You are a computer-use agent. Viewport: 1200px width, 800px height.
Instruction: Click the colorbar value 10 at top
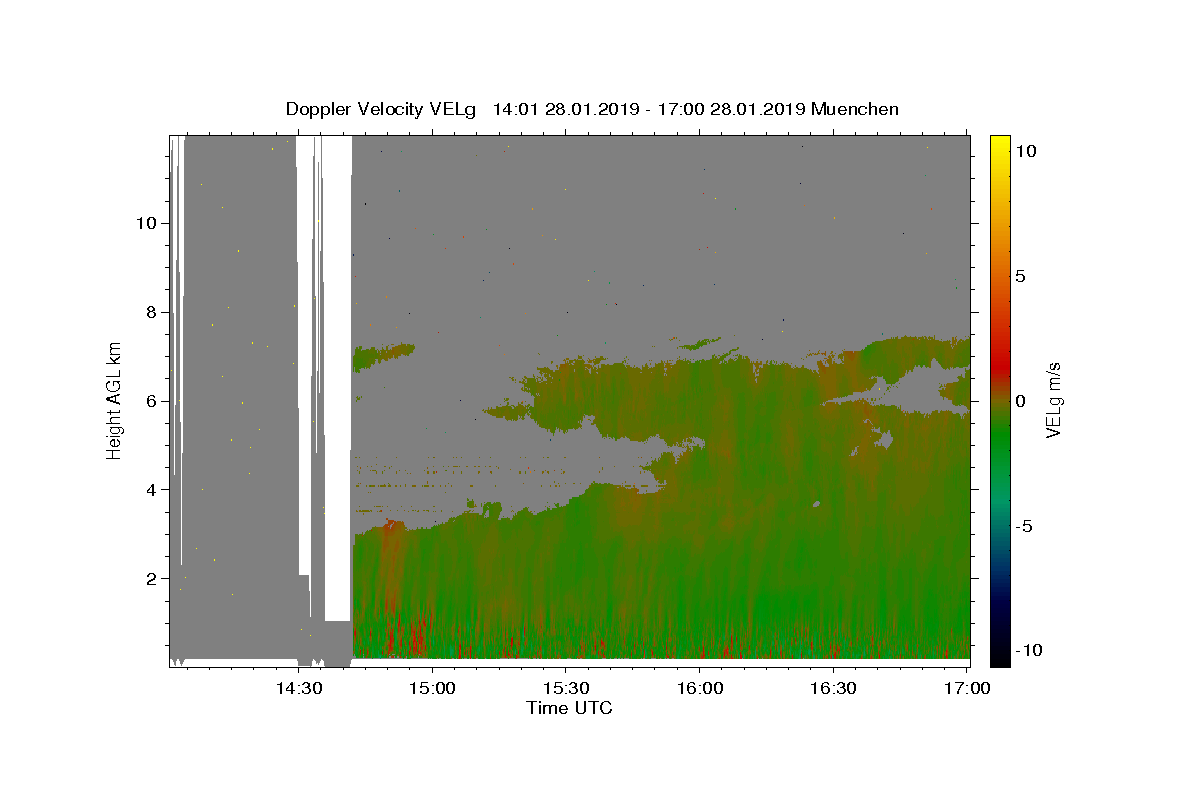click(1025, 151)
